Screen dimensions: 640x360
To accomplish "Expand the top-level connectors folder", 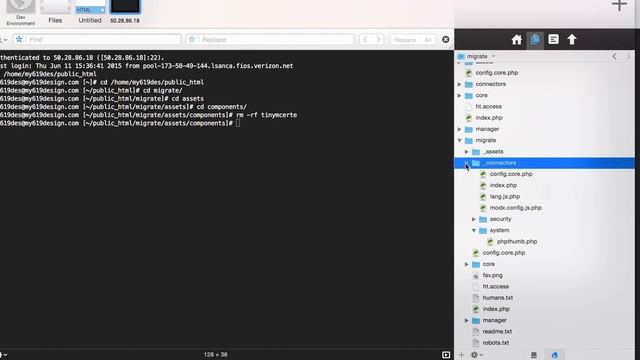I will pos(460,84).
